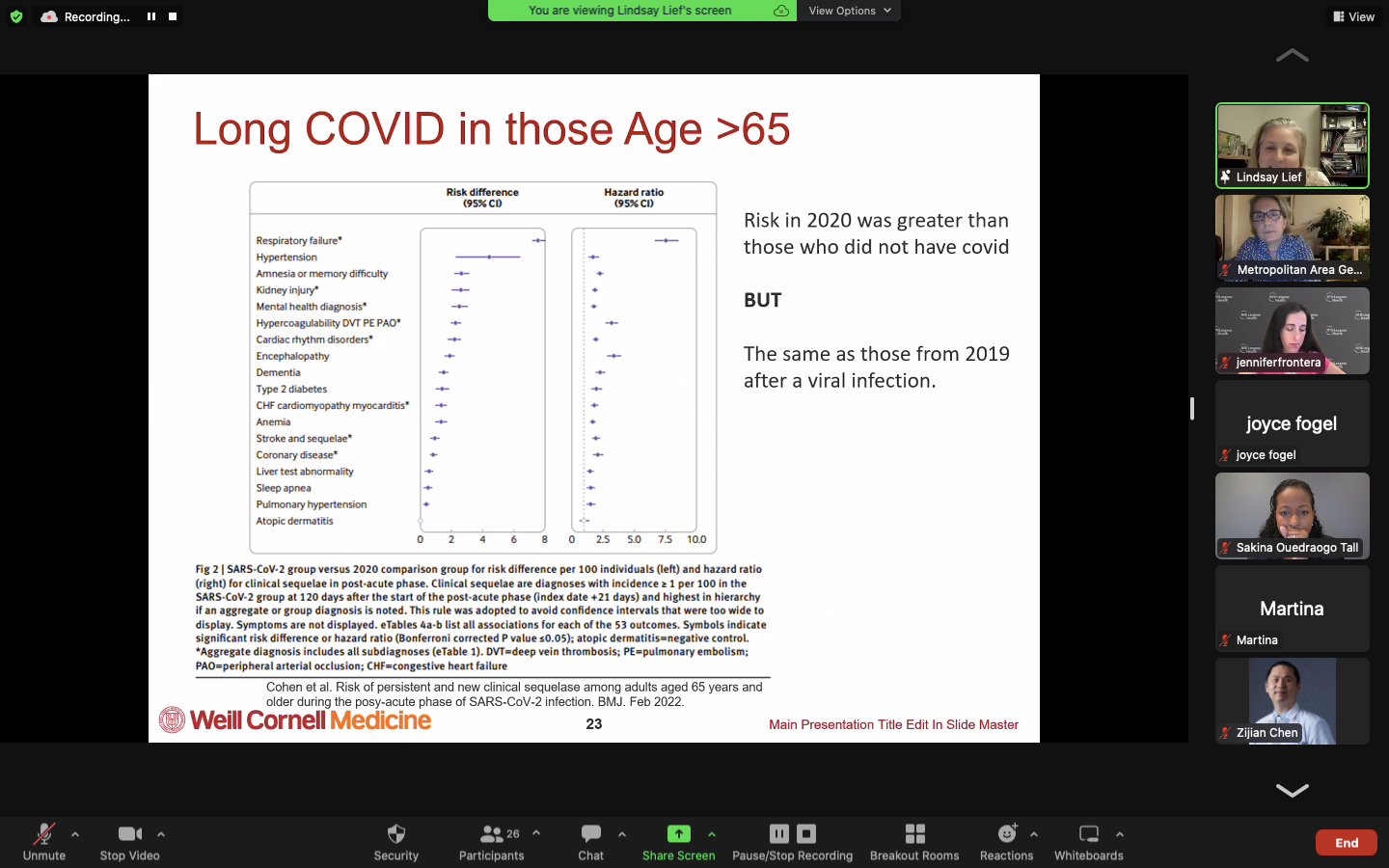1389x868 pixels.
Task: Click the 'Fig 2 | SARS-CoV-2 group' caption text
Action: pos(479,617)
